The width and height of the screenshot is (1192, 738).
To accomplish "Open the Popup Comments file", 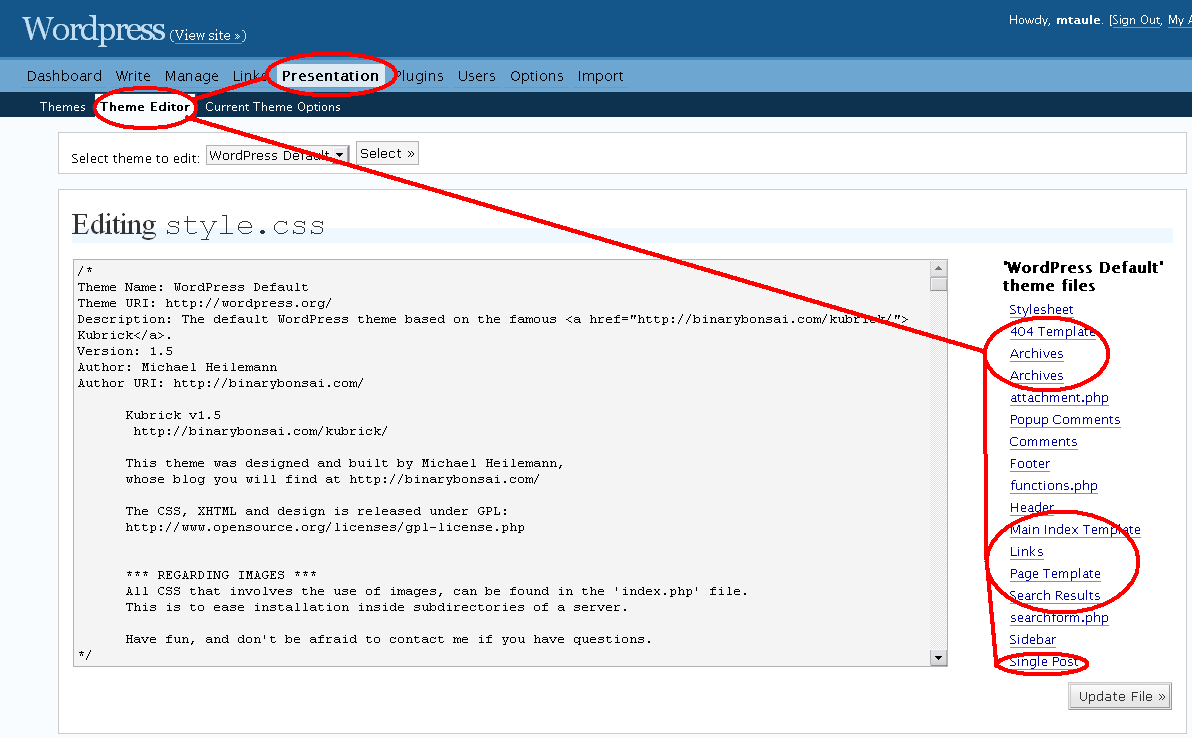I will (1064, 420).
